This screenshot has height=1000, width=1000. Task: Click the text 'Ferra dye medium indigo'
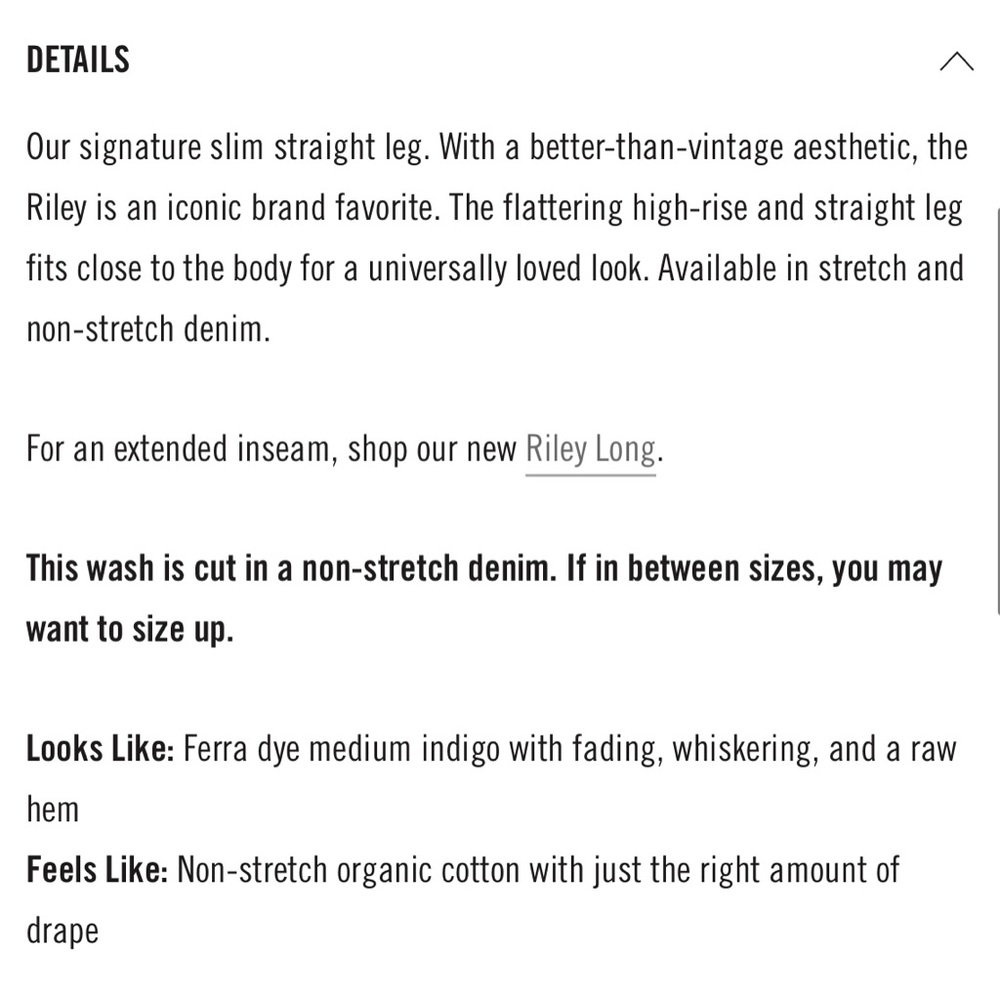pos(341,749)
